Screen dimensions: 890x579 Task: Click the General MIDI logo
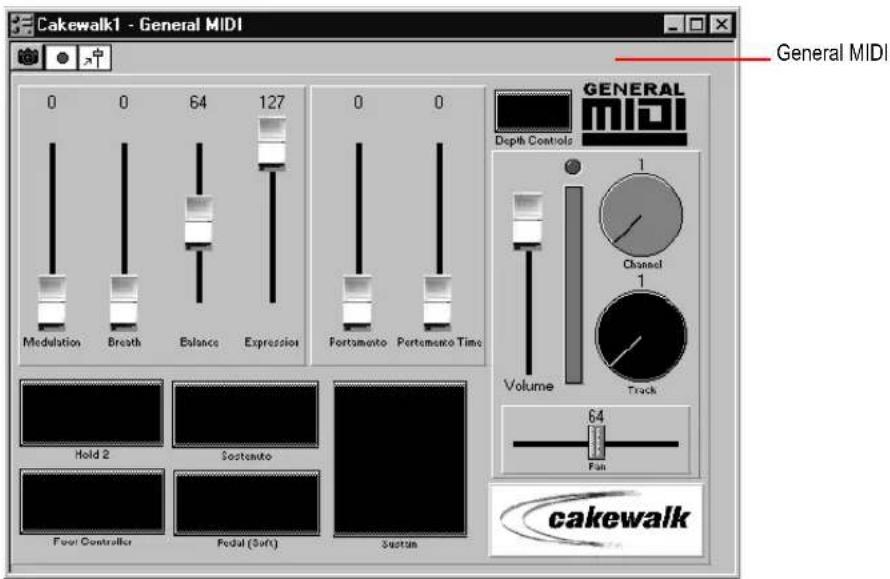635,114
